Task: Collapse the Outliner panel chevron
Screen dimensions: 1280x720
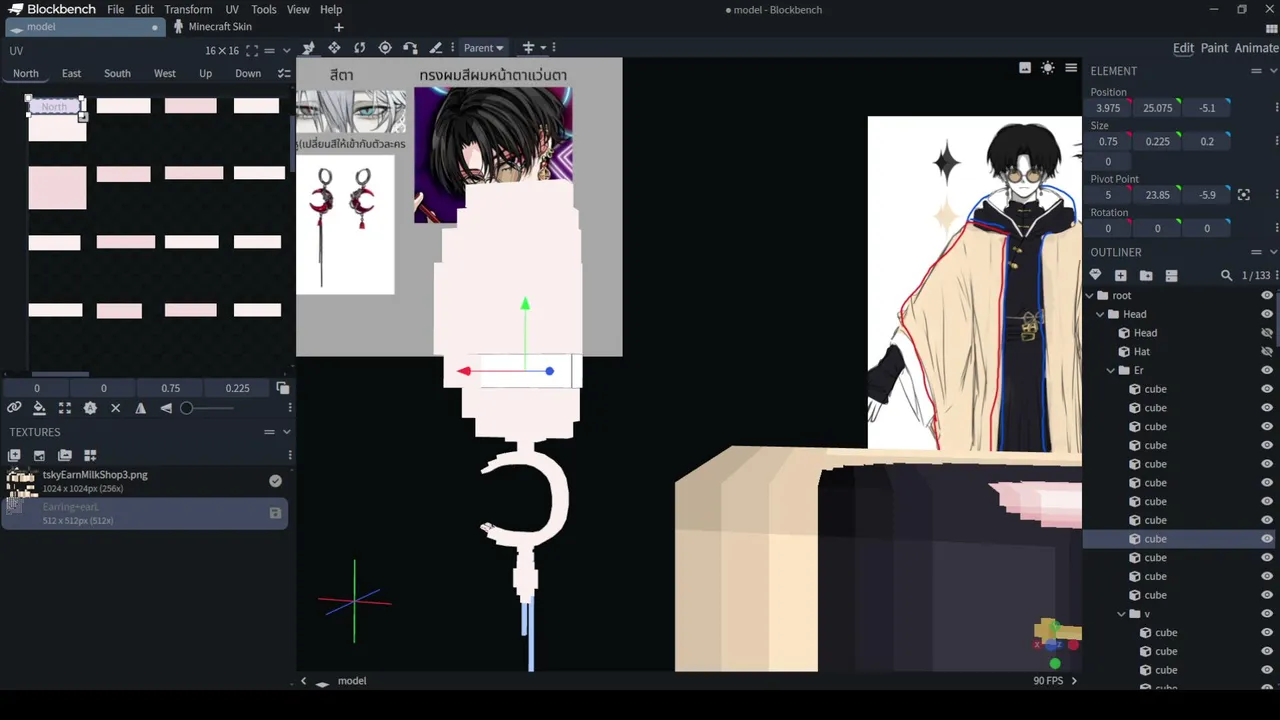Action: click(1273, 252)
